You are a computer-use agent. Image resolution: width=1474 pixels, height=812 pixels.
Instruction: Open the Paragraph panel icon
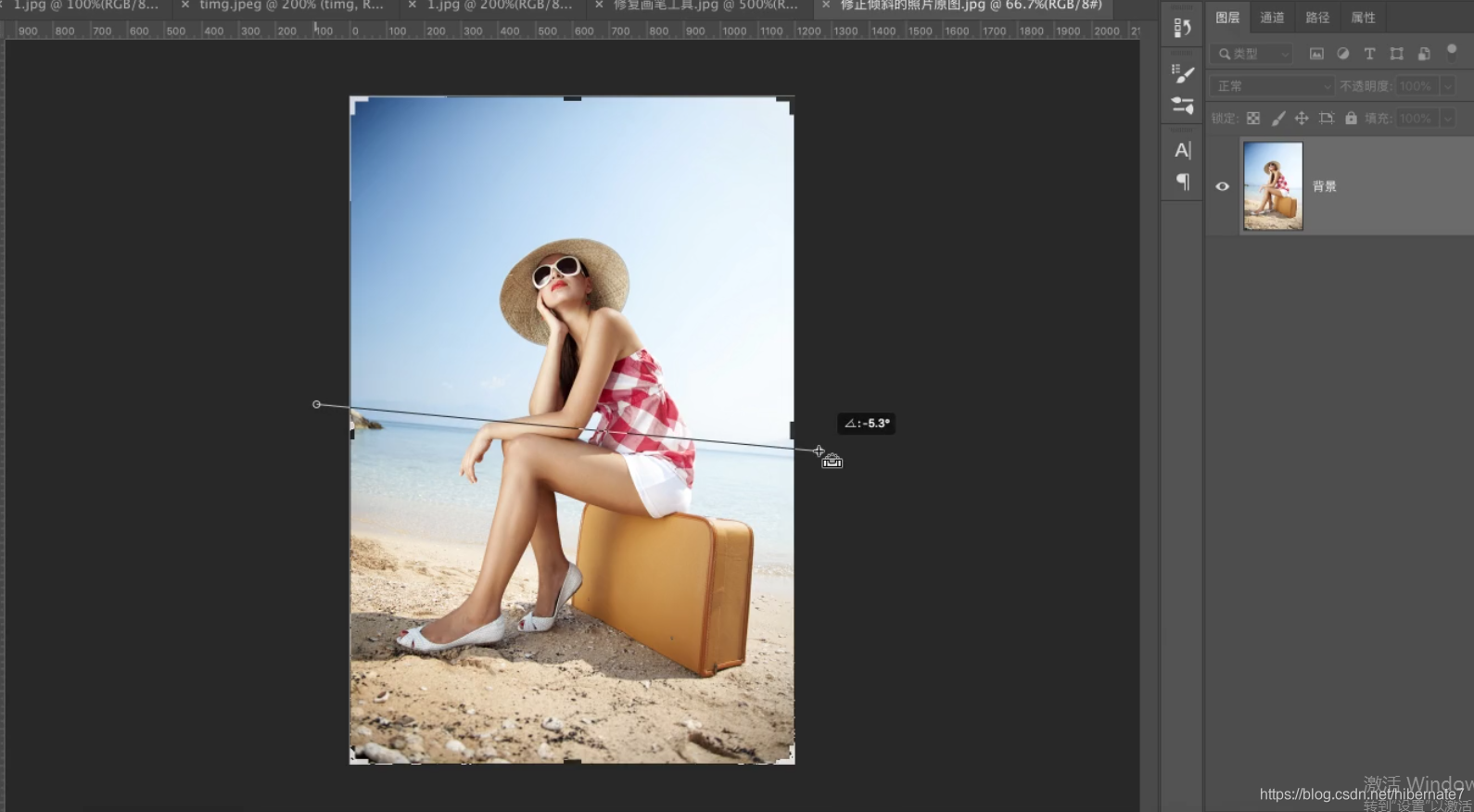[x=1182, y=182]
